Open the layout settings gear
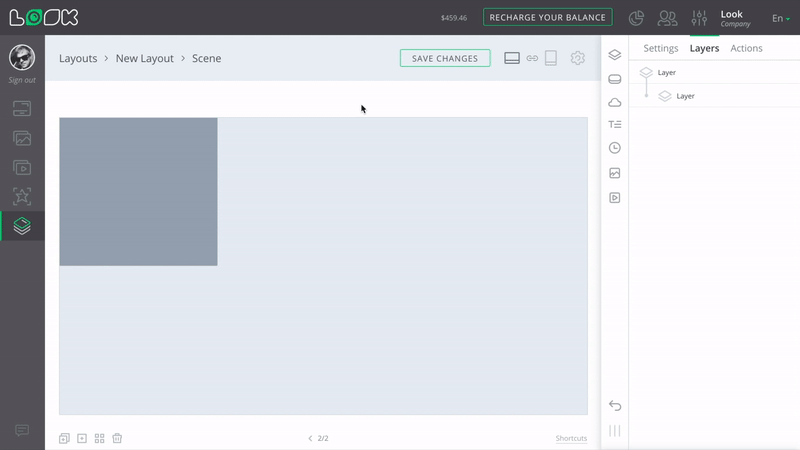800x450 pixels. (x=577, y=58)
